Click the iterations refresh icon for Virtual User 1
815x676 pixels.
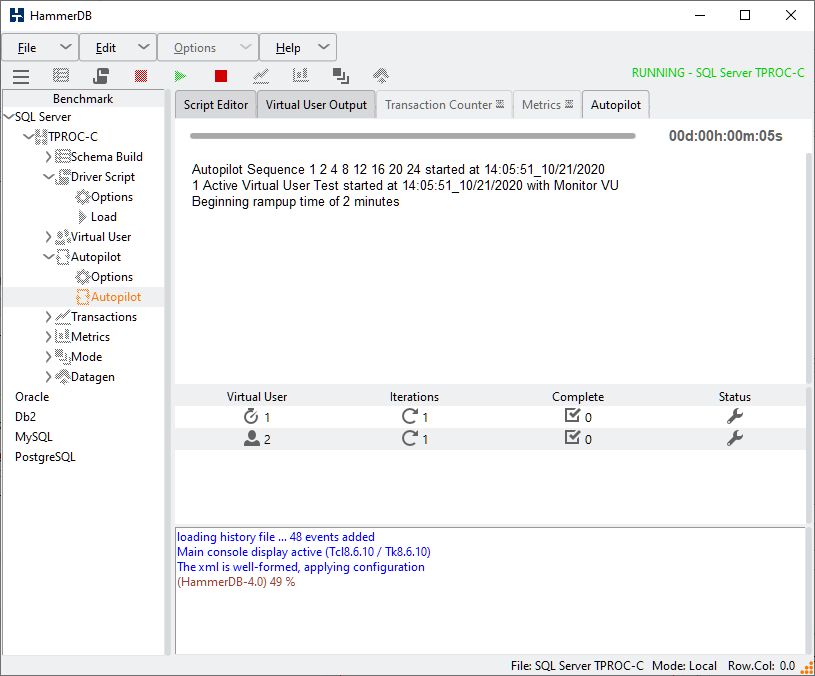coord(410,416)
